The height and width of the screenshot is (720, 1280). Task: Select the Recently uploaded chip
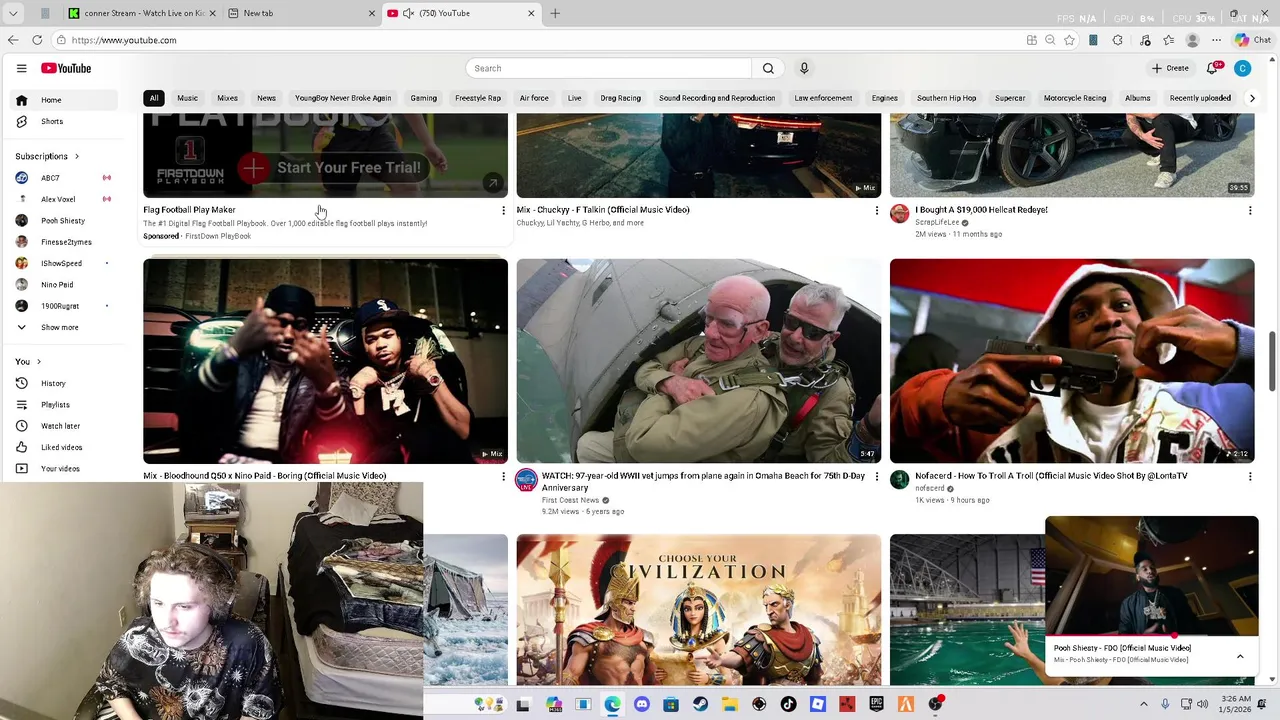pyautogui.click(x=1200, y=98)
